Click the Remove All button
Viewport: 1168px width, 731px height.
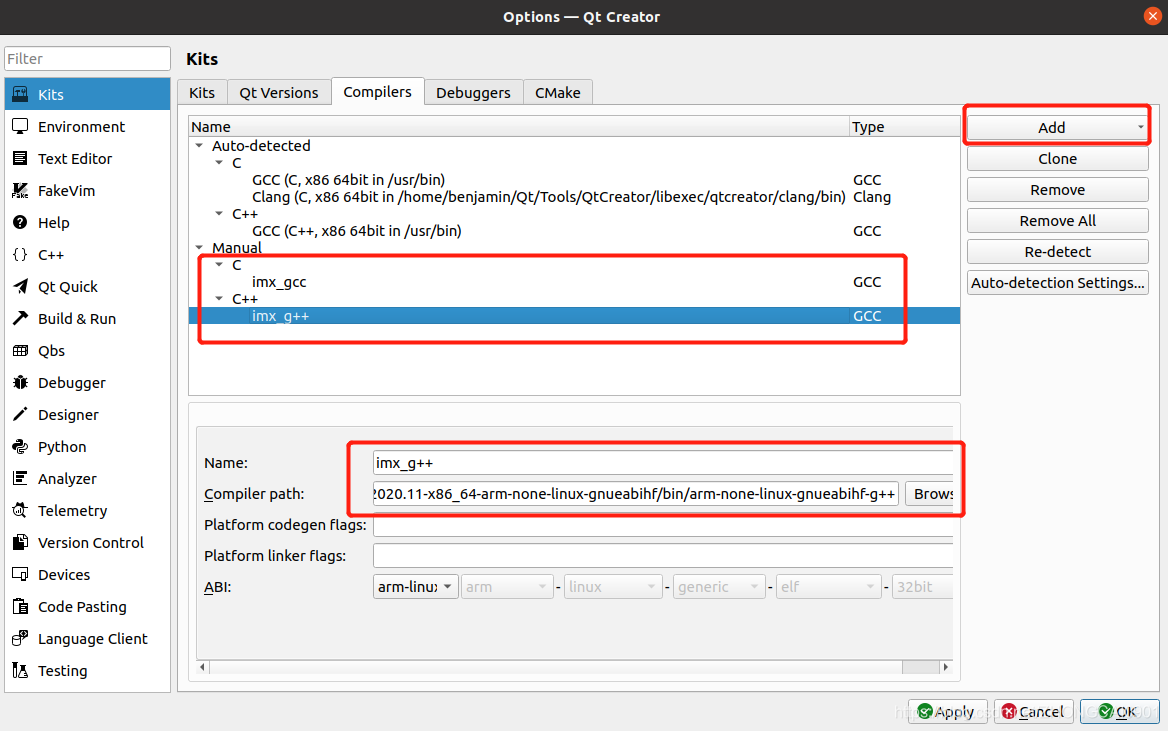click(x=1057, y=221)
